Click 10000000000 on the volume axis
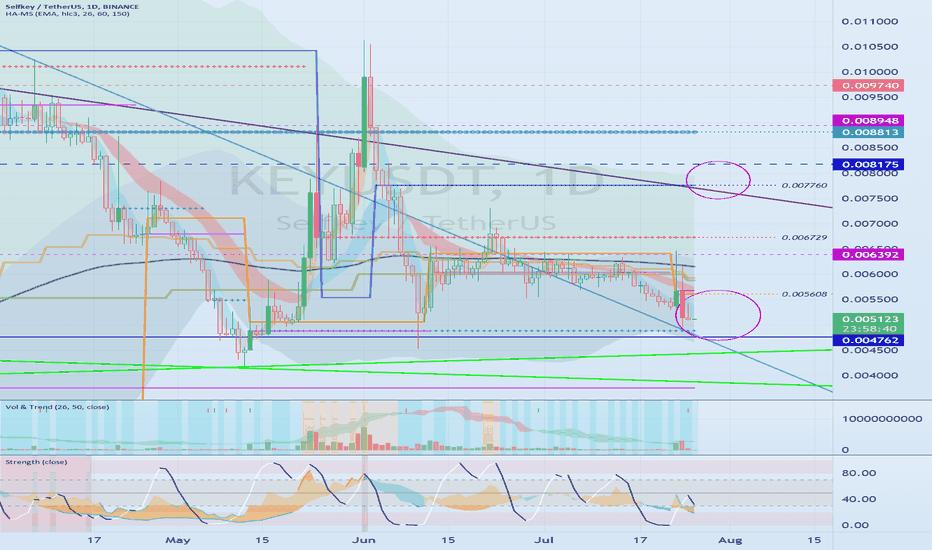Image resolution: width=932 pixels, height=550 pixels. pos(882,419)
